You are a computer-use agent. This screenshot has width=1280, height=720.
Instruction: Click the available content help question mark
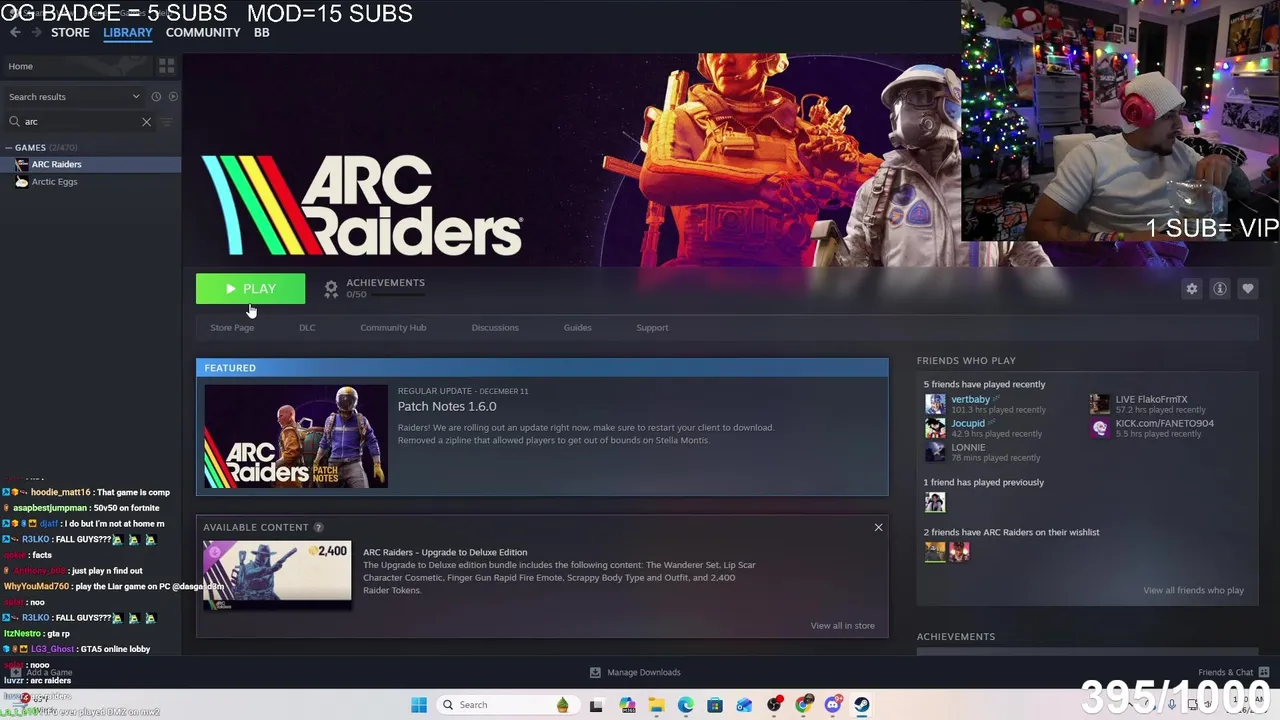318,527
